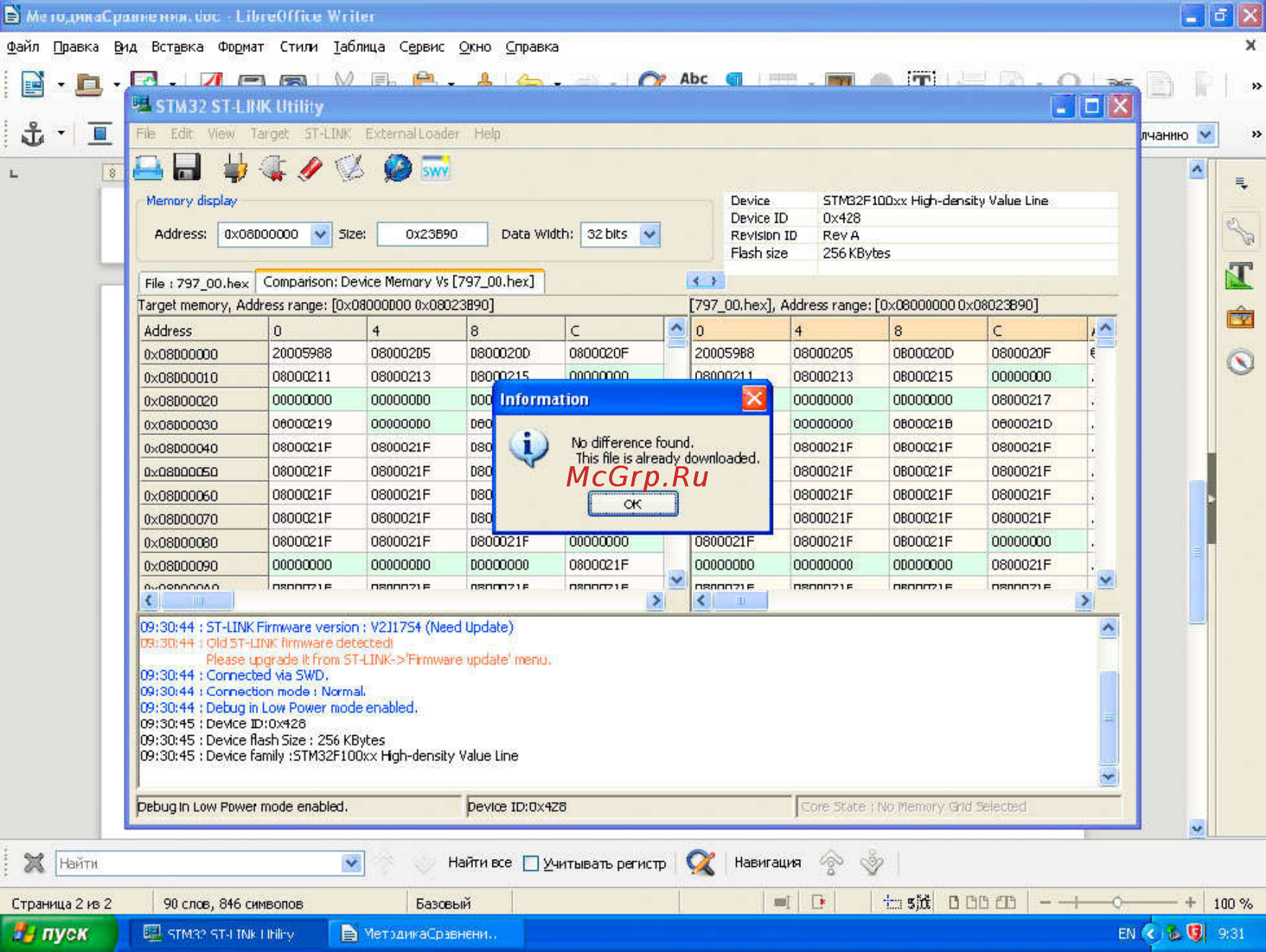This screenshot has width=1266, height=952.
Task: Open the Target menu
Action: 269,134
